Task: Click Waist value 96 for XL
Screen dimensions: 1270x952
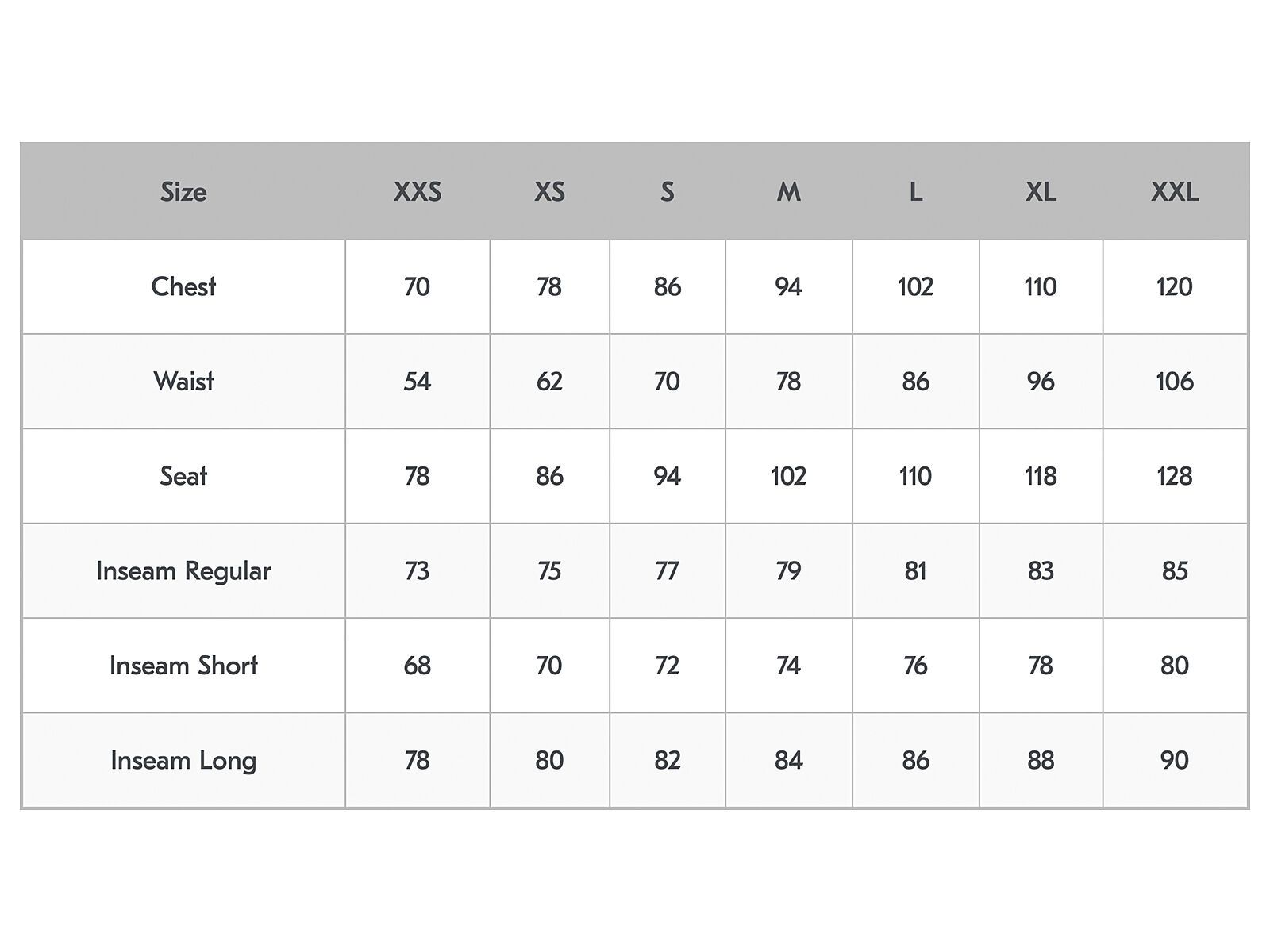Action: coord(1041,382)
